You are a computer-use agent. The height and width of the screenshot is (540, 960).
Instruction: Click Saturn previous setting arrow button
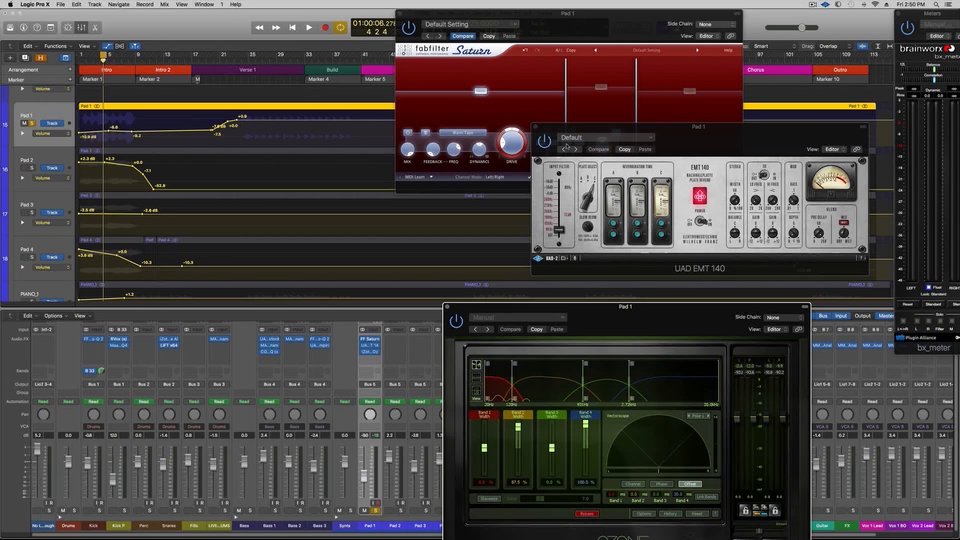point(428,36)
